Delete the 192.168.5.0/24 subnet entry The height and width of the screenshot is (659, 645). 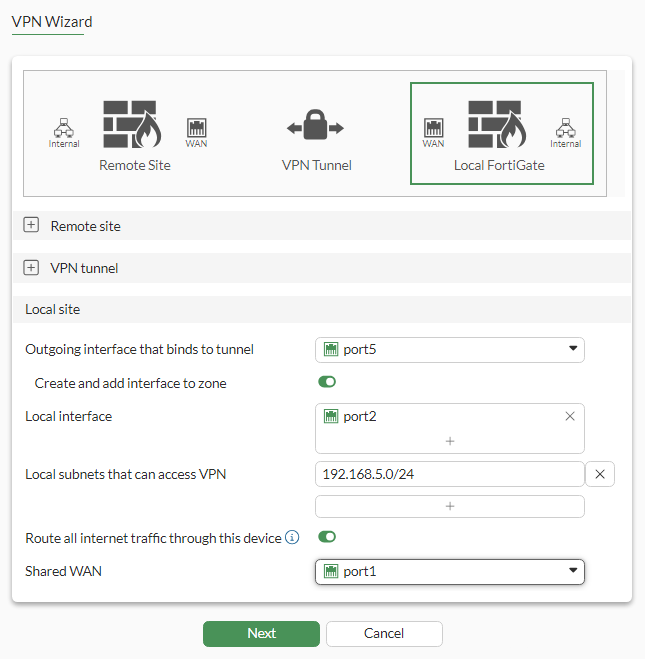tap(600, 474)
